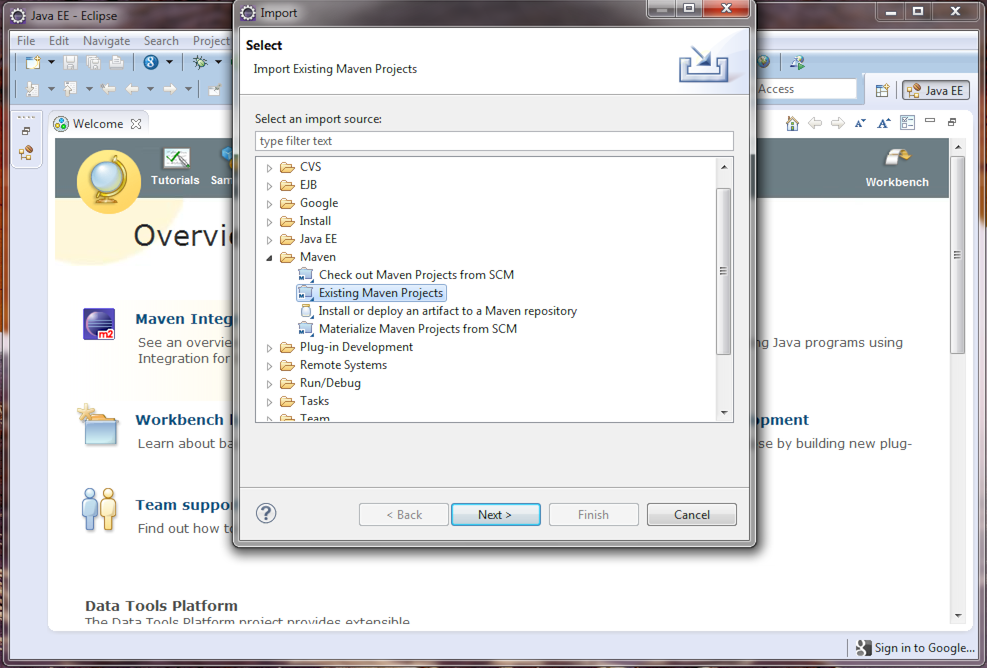Click the Restore icon in left trim bar
Viewport: 987px width, 668px height.
click(26, 132)
